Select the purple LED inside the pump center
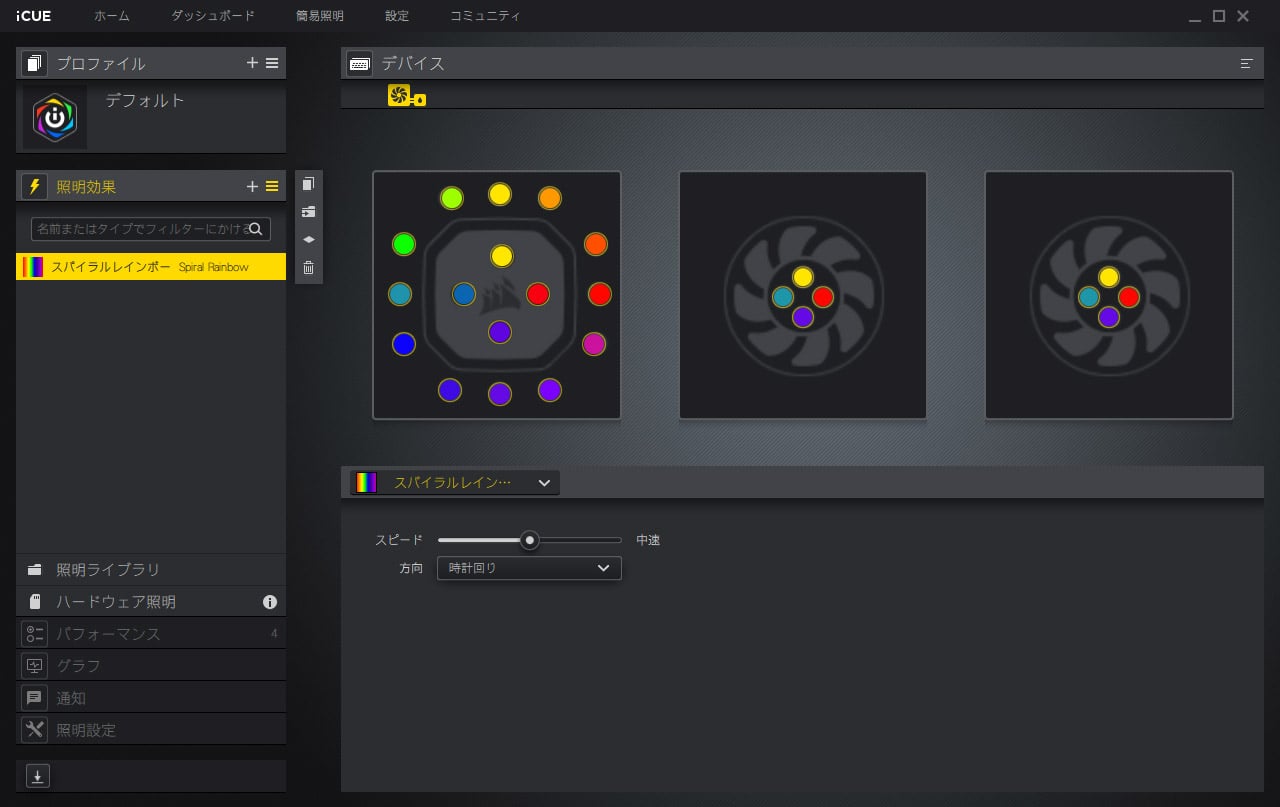The height and width of the screenshot is (807, 1280). click(500, 332)
